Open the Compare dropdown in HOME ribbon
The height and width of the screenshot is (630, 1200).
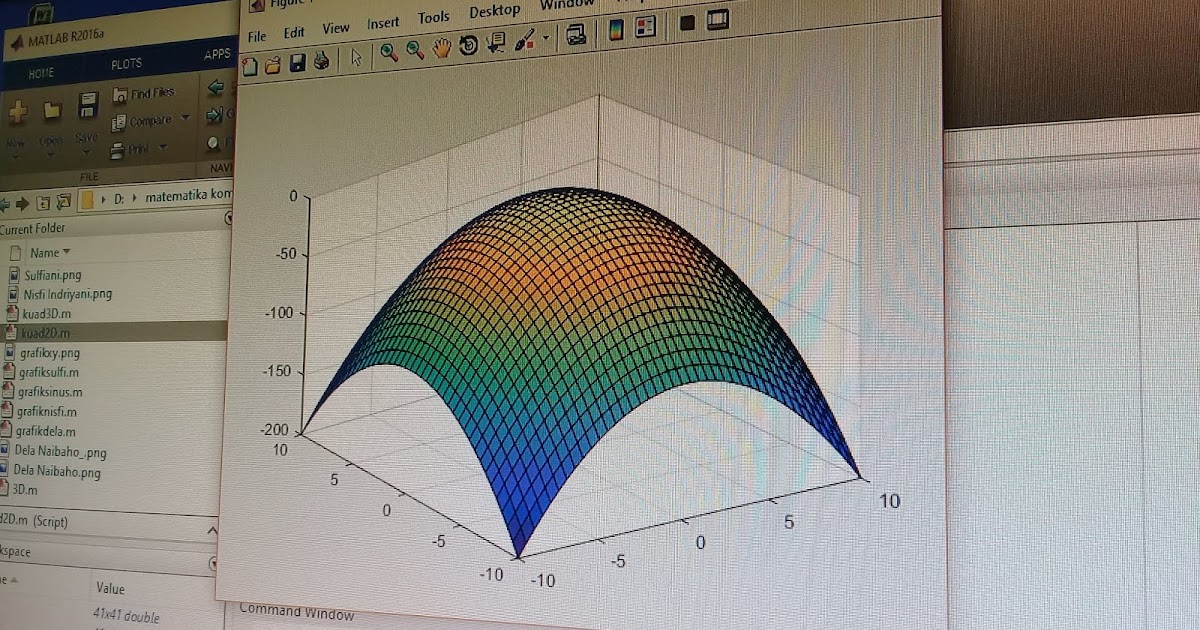point(184,119)
